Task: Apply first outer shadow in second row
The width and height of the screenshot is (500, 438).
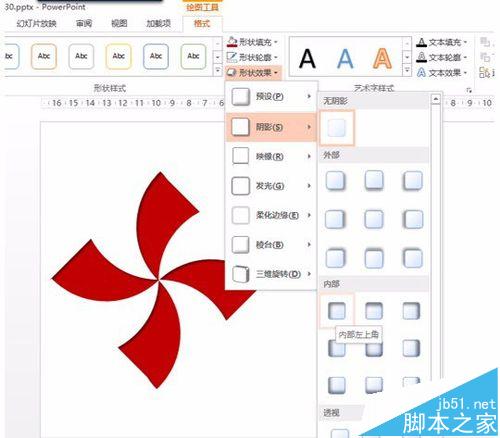Action: [x=335, y=220]
